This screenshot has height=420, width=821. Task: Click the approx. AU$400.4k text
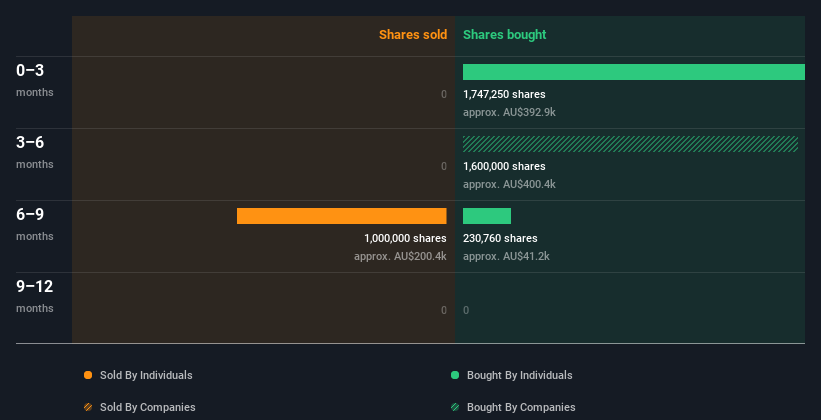pos(509,184)
